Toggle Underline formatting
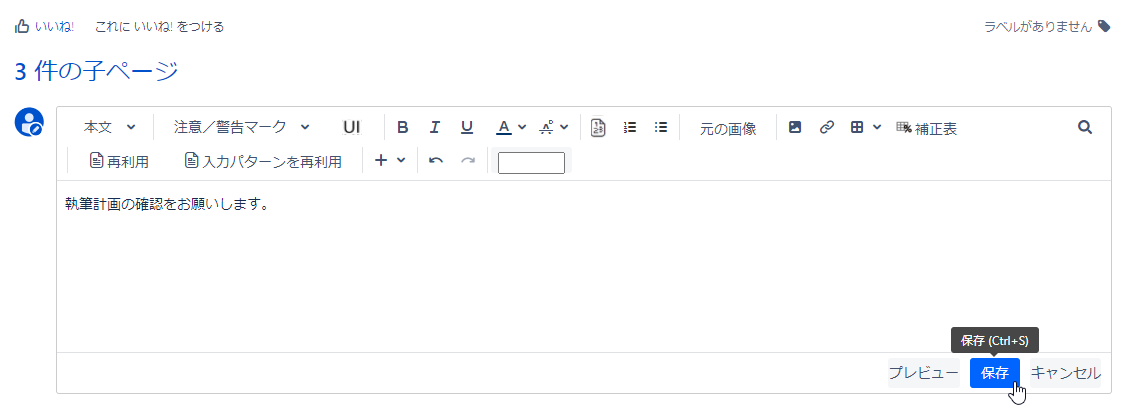The image size is (1132, 417). coord(467,128)
